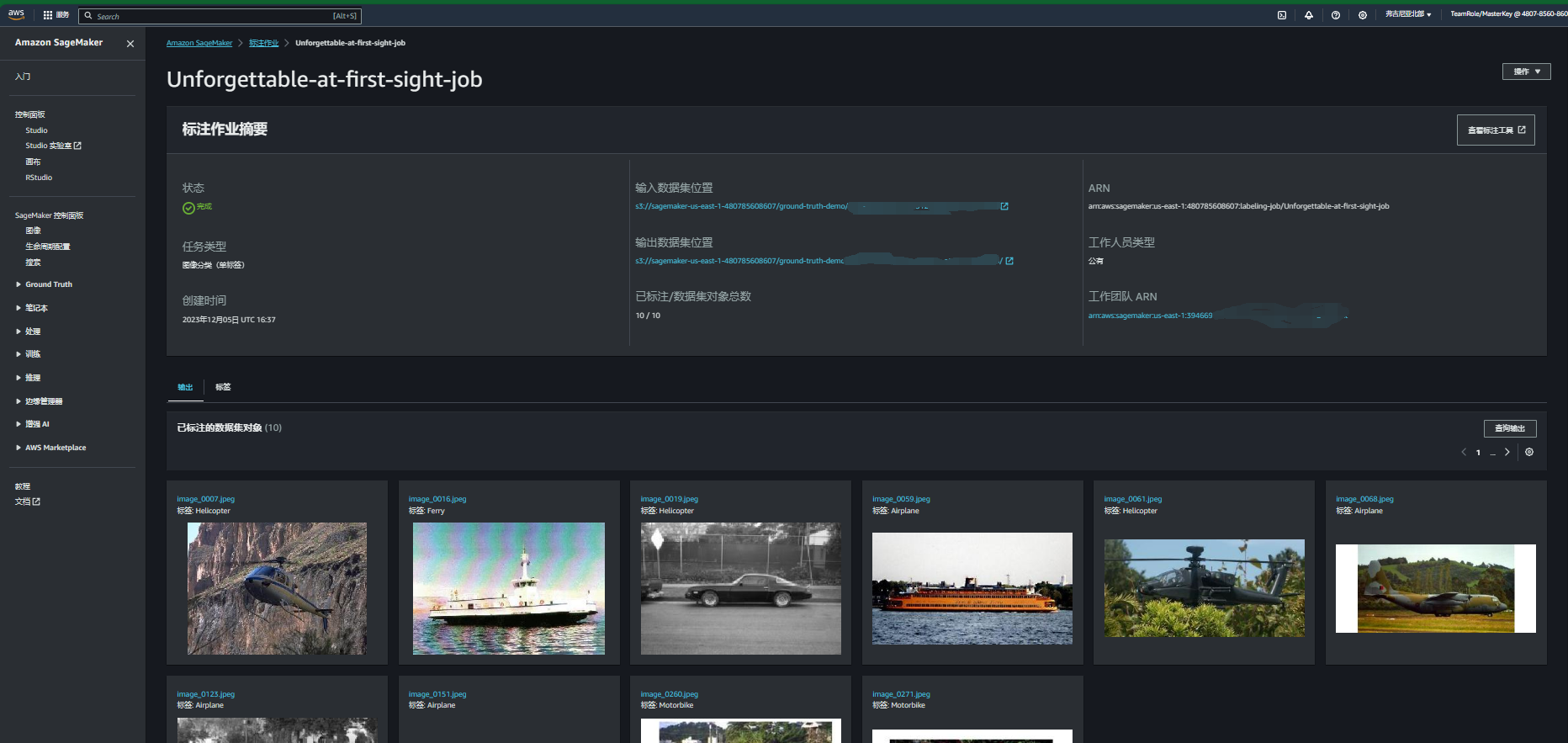Open the notifications bell
Image resolution: width=1568 pixels, height=743 pixels.
1309,15
